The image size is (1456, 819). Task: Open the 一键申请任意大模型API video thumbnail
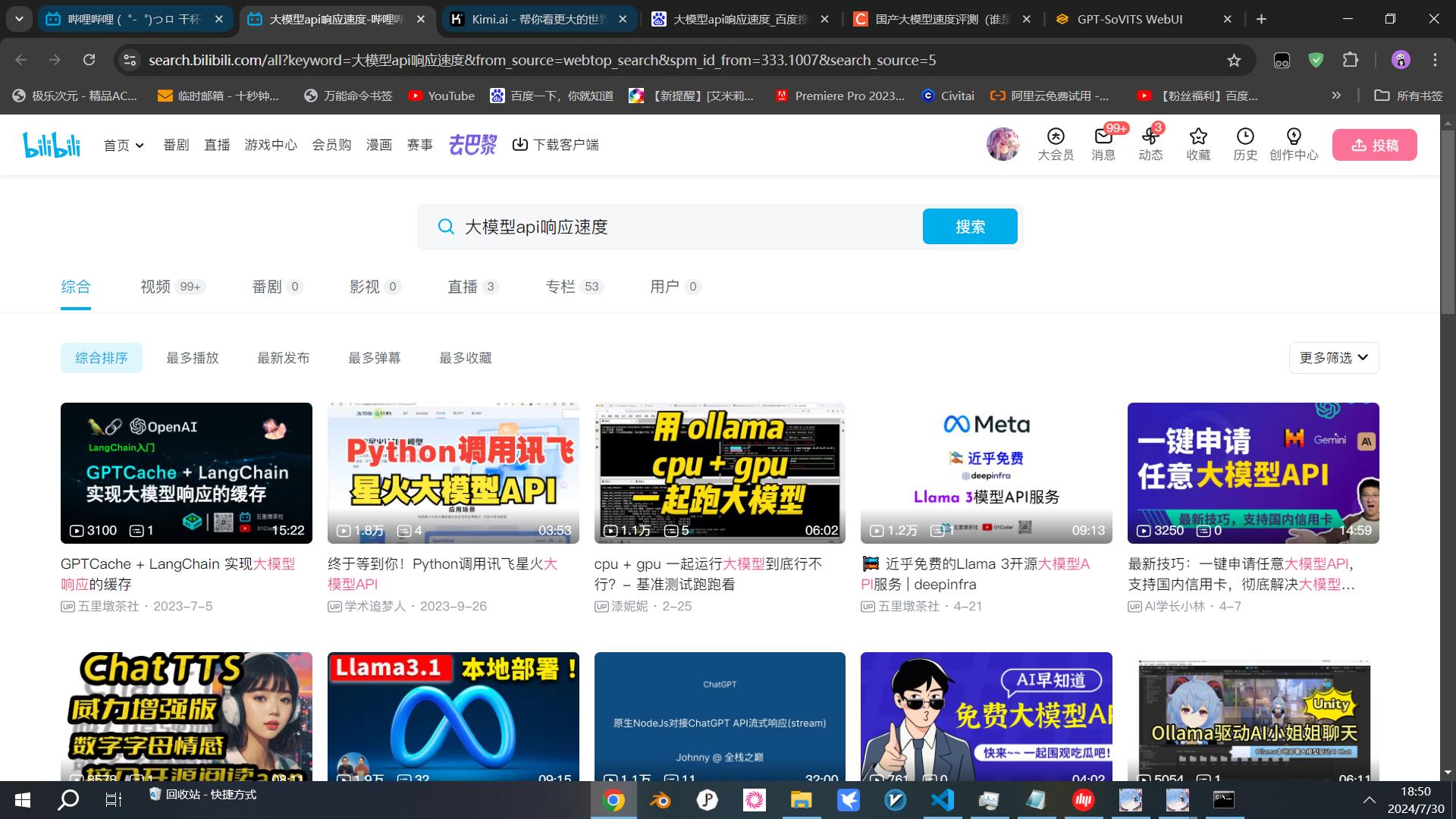point(1254,473)
